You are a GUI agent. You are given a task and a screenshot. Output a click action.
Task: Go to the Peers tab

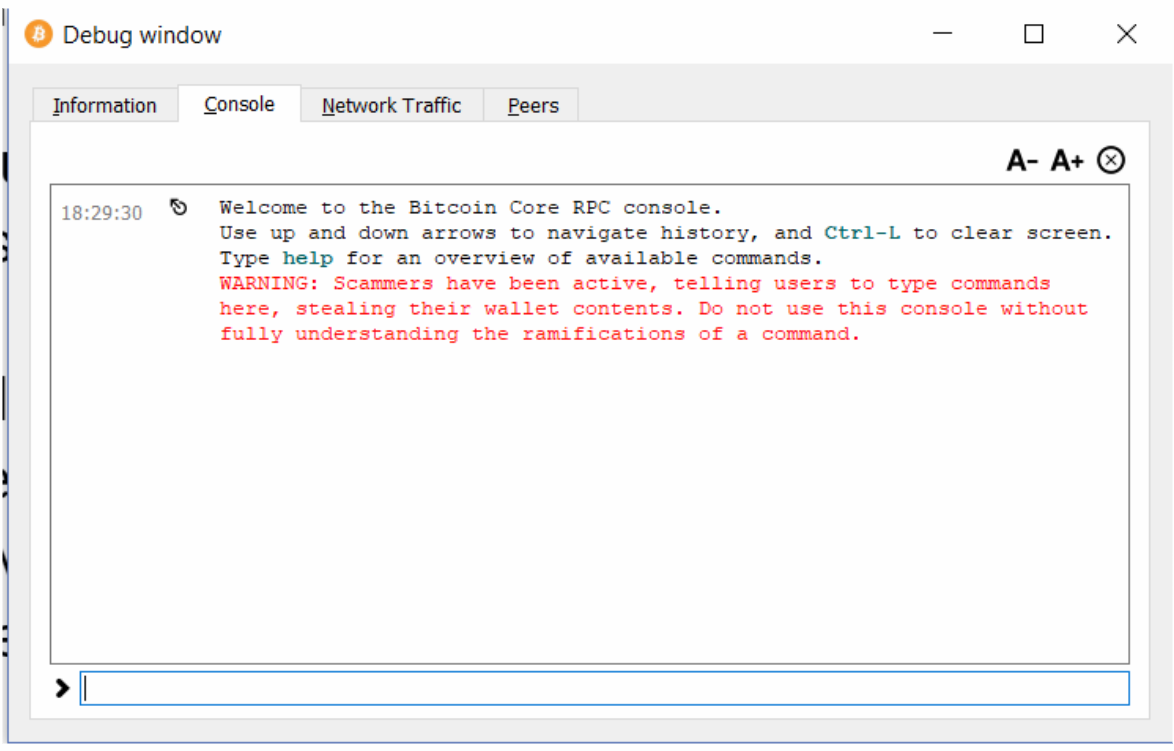pyautogui.click(x=533, y=106)
